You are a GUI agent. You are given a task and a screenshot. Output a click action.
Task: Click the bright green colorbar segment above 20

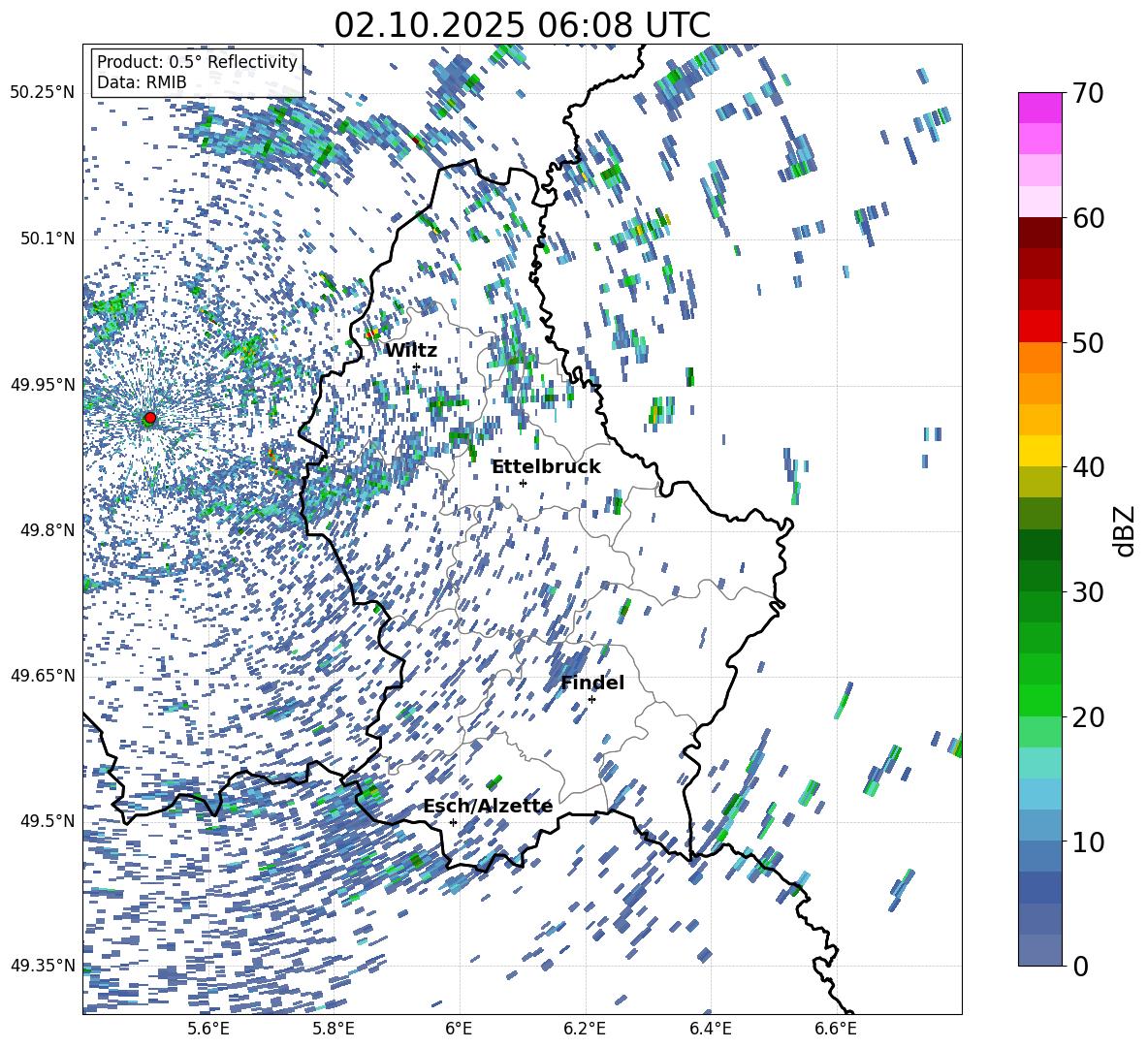(1039, 700)
